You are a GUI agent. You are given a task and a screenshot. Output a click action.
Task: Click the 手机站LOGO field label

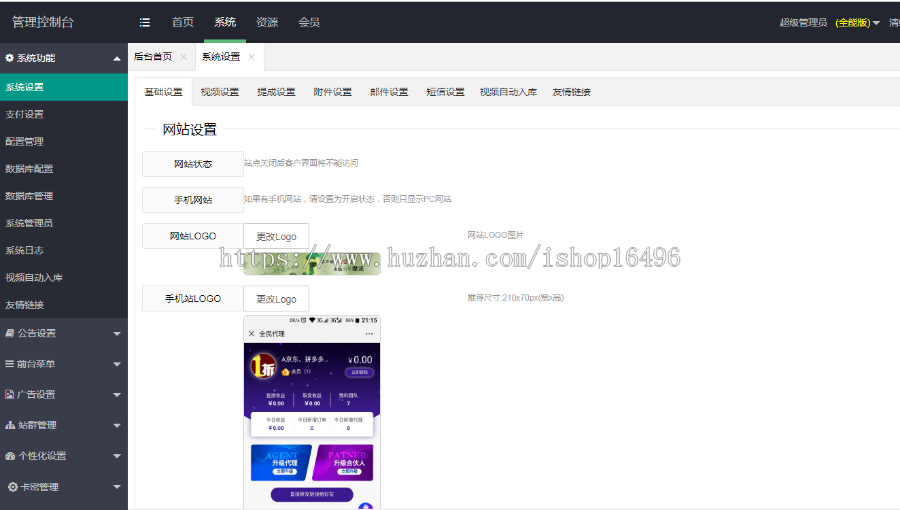click(193, 299)
